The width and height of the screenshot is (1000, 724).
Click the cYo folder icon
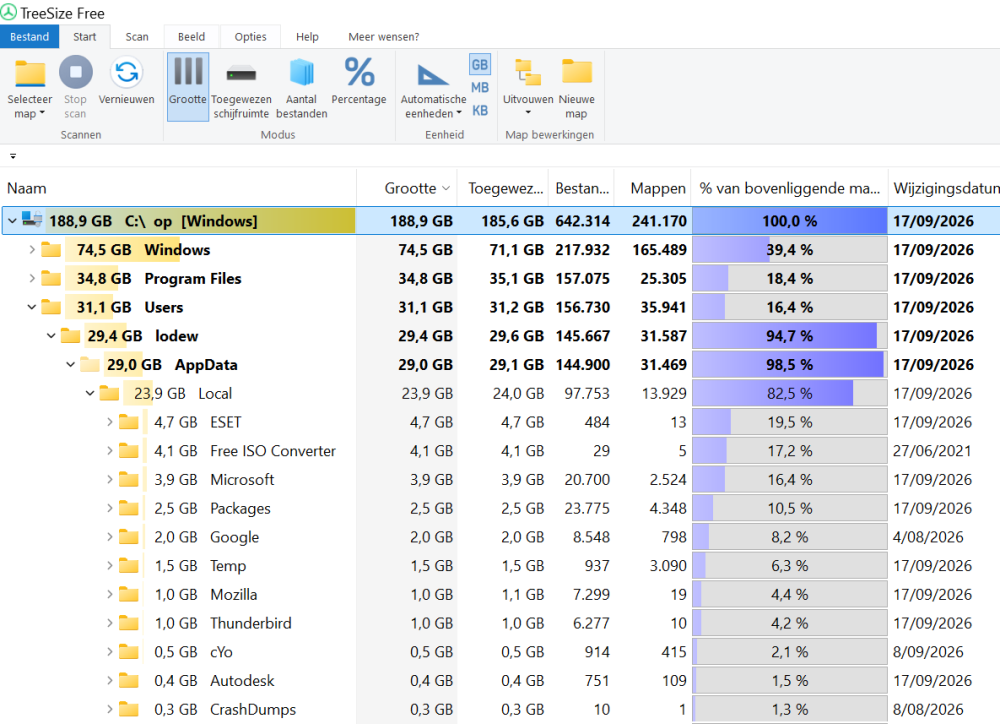129,651
